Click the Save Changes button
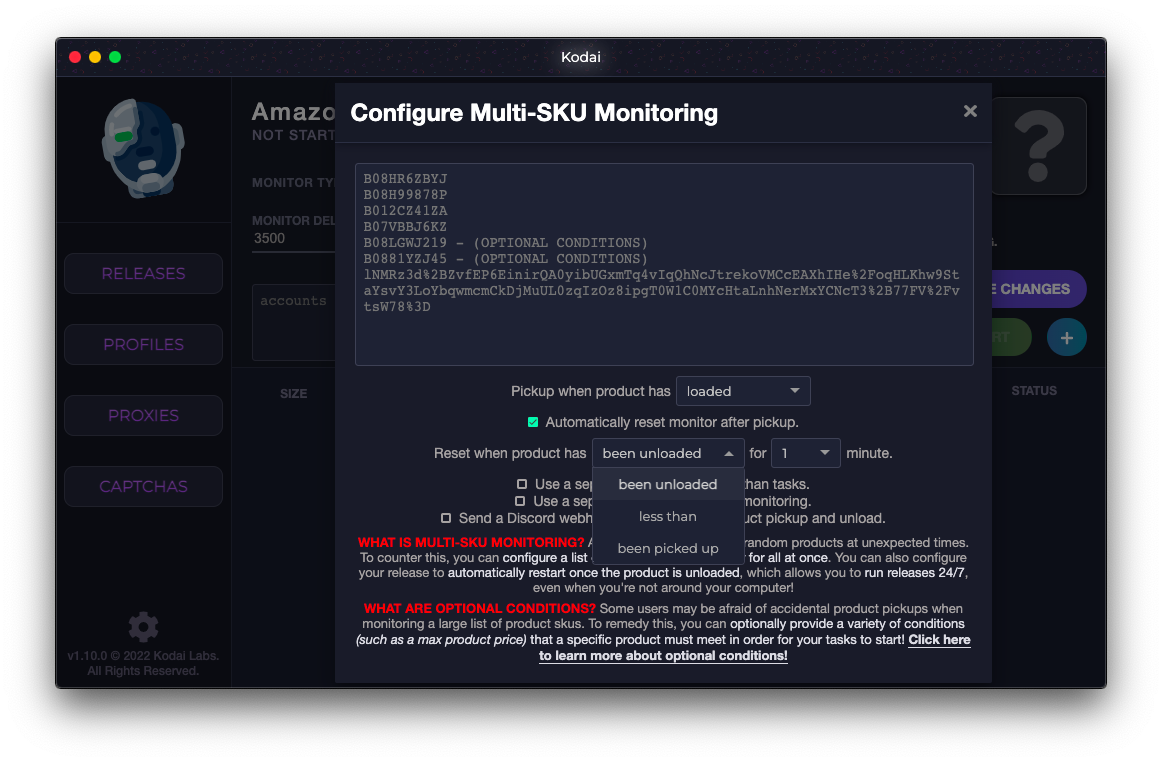Image resolution: width=1162 pixels, height=762 pixels. point(1038,289)
